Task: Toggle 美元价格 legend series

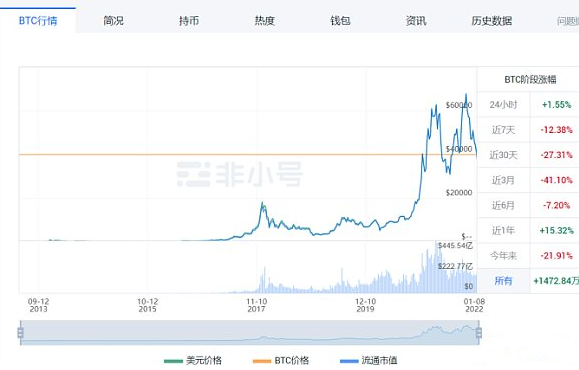Action: click(x=193, y=360)
